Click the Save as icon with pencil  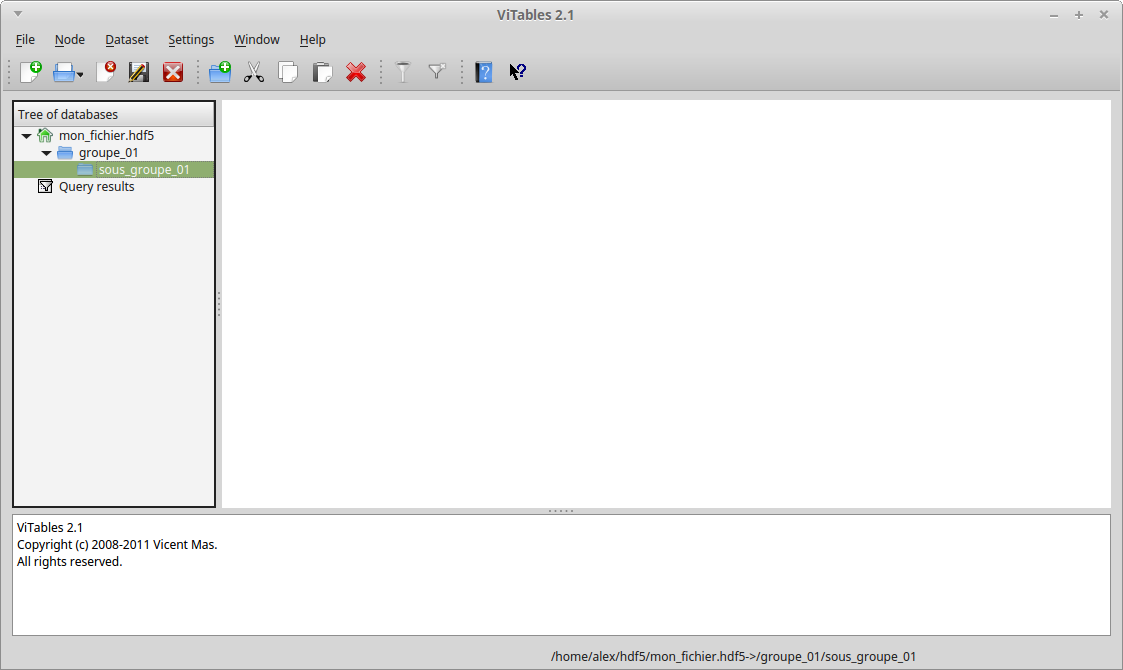pyautogui.click(x=139, y=72)
